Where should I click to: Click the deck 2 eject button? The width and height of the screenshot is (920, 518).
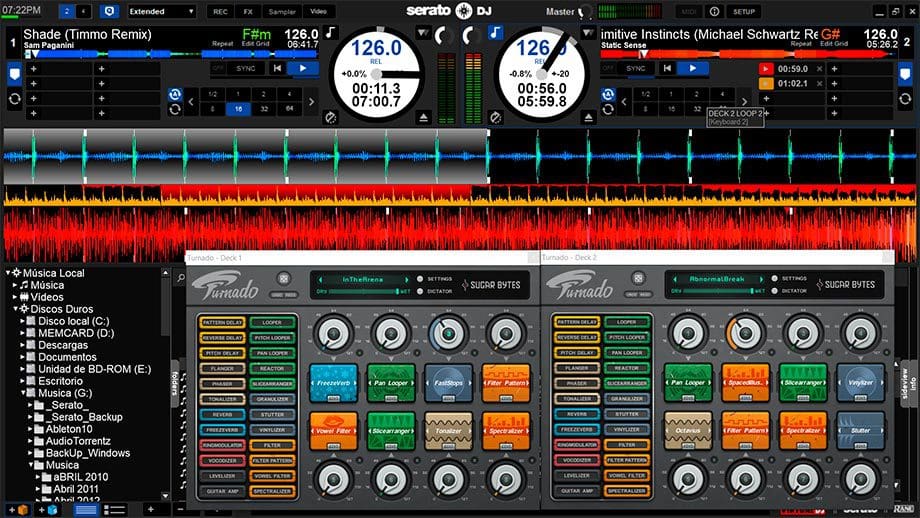click(x=588, y=118)
